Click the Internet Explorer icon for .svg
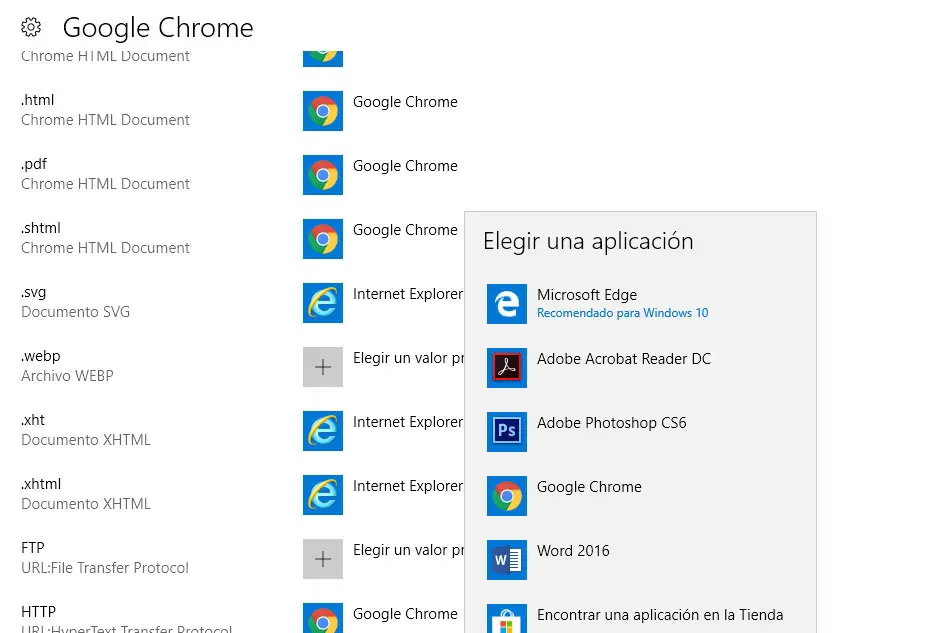This screenshot has height=633, width=948. (x=322, y=303)
